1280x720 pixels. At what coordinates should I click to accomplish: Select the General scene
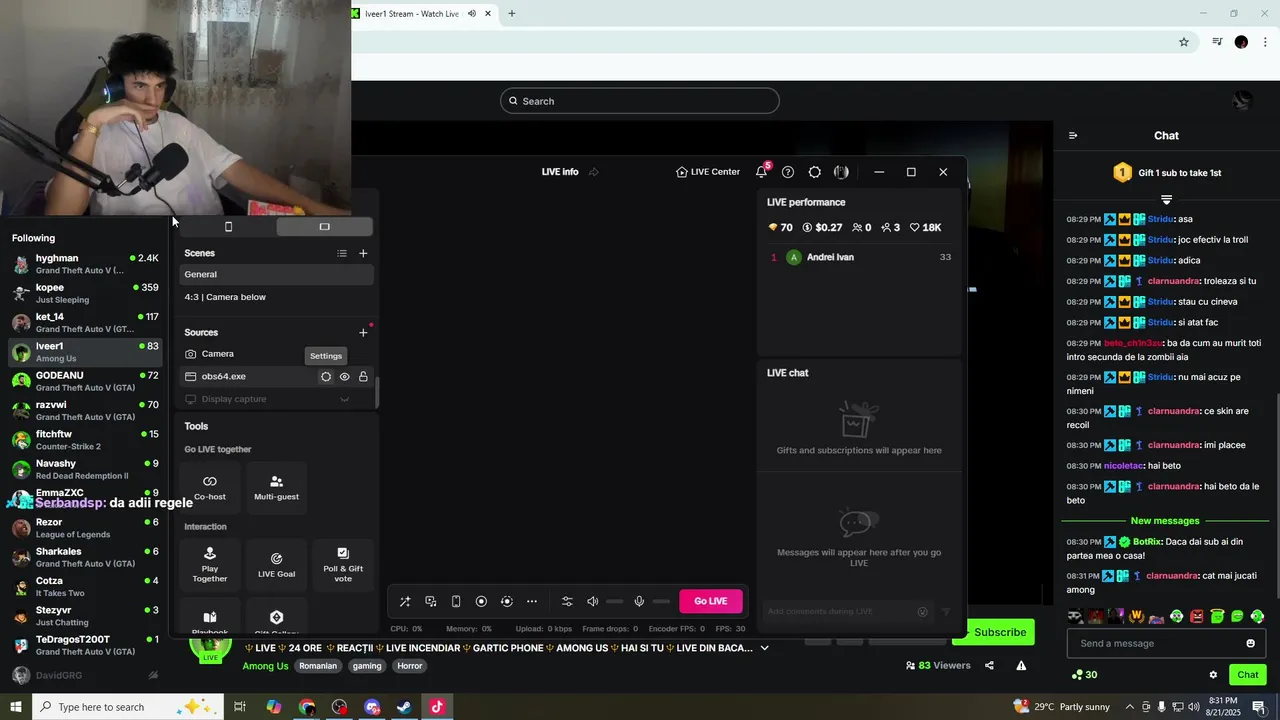click(x=277, y=275)
